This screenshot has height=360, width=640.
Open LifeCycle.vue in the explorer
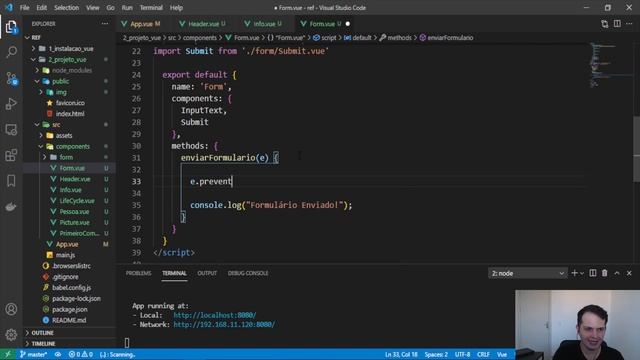click(x=77, y=201)
